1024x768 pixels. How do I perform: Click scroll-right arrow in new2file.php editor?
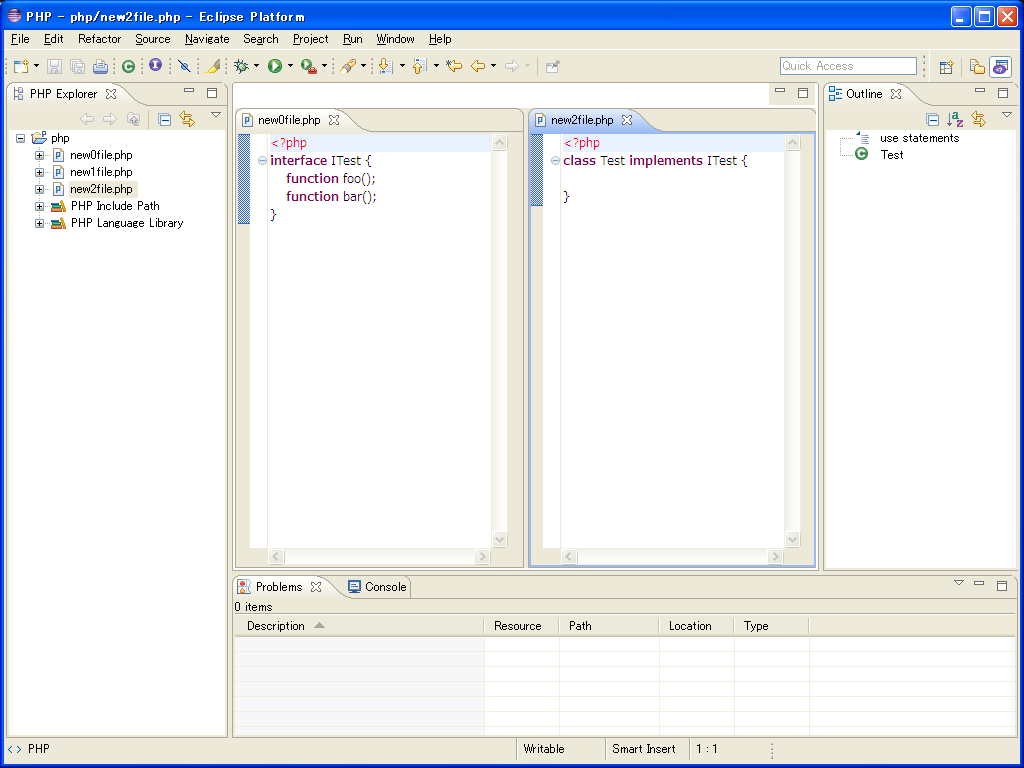pos(775,556)
